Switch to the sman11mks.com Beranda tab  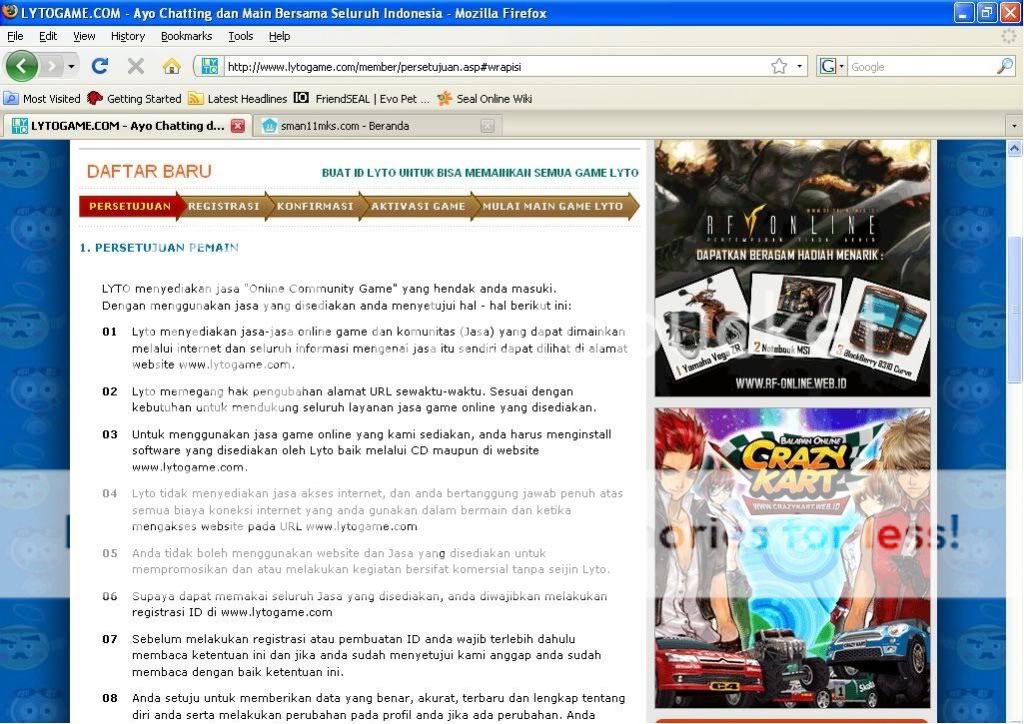point(345,126)
